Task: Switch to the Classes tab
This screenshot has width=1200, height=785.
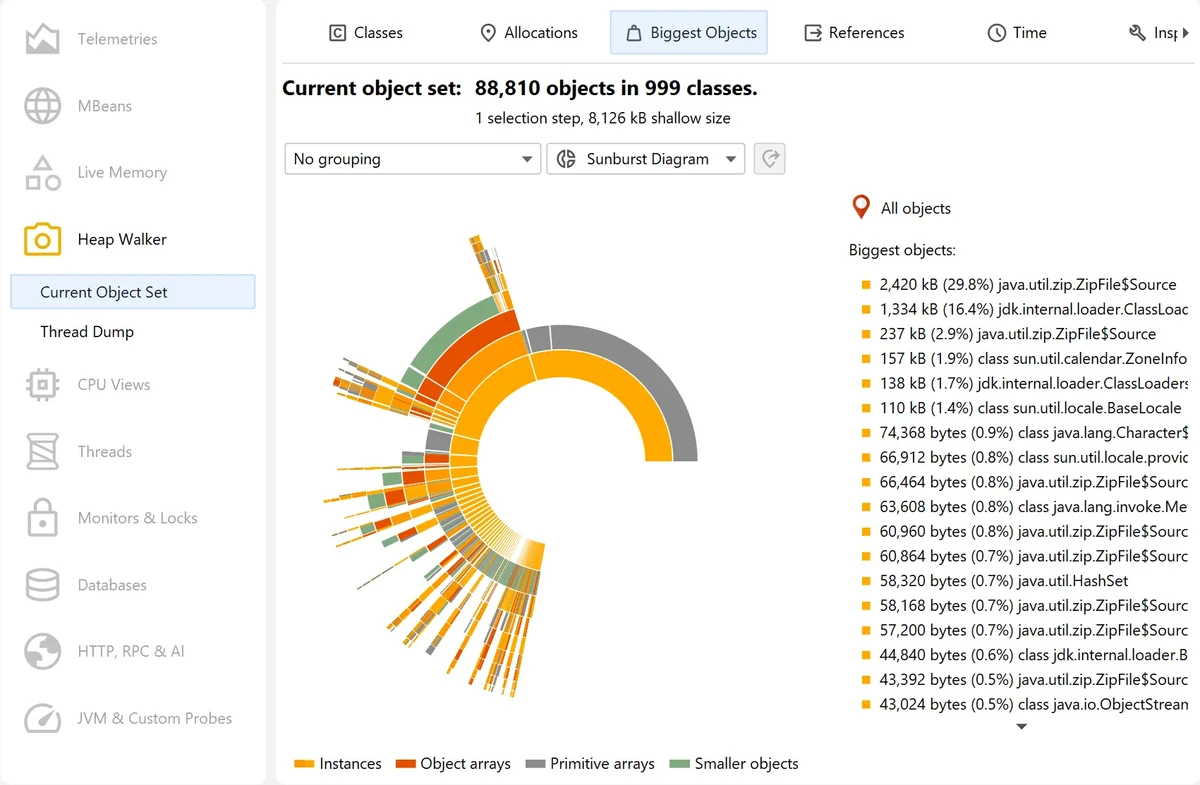Action: point(366,33)
